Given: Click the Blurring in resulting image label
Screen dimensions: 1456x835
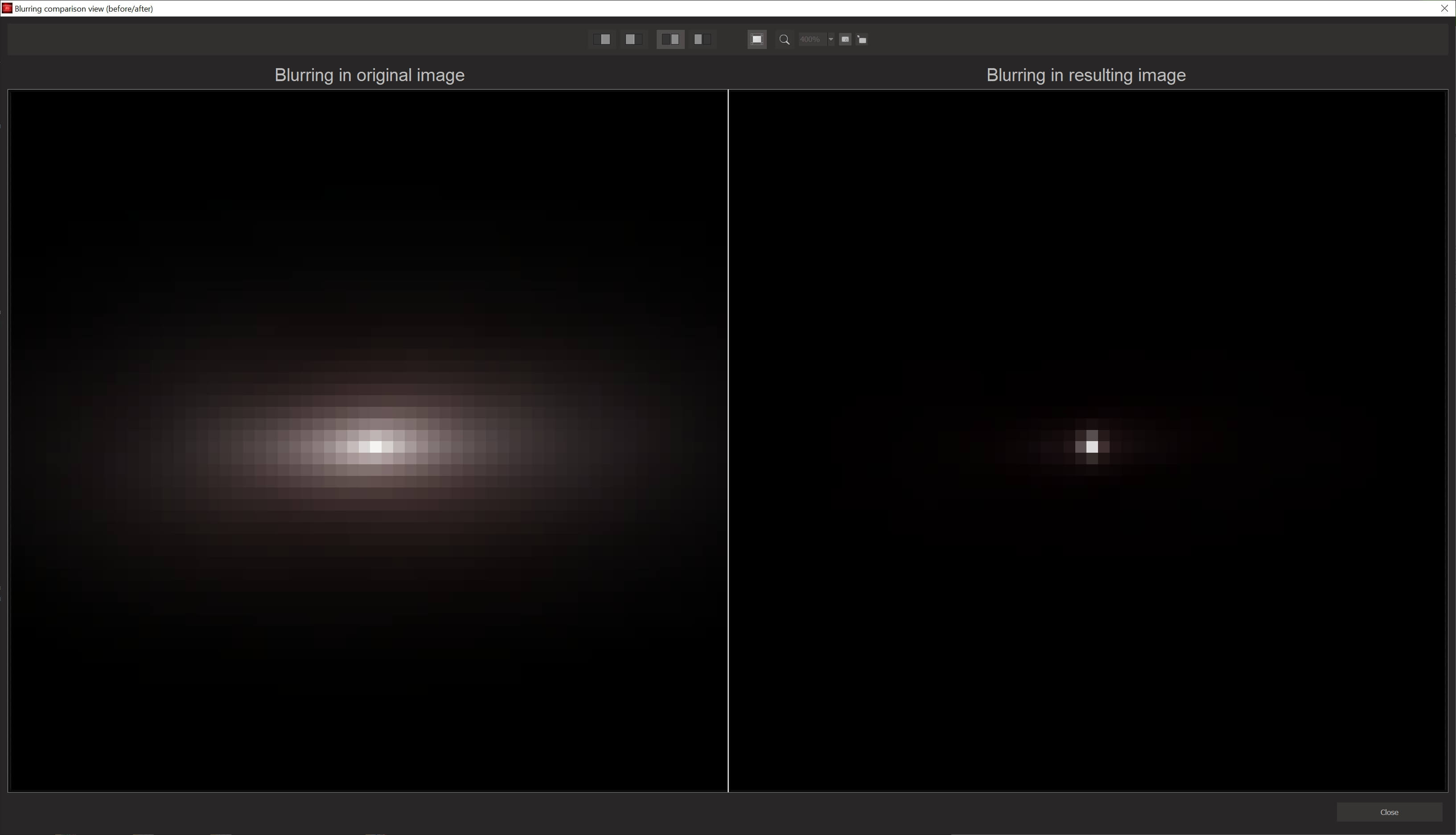Looking at the screenshot, I should coord(1086,75).
